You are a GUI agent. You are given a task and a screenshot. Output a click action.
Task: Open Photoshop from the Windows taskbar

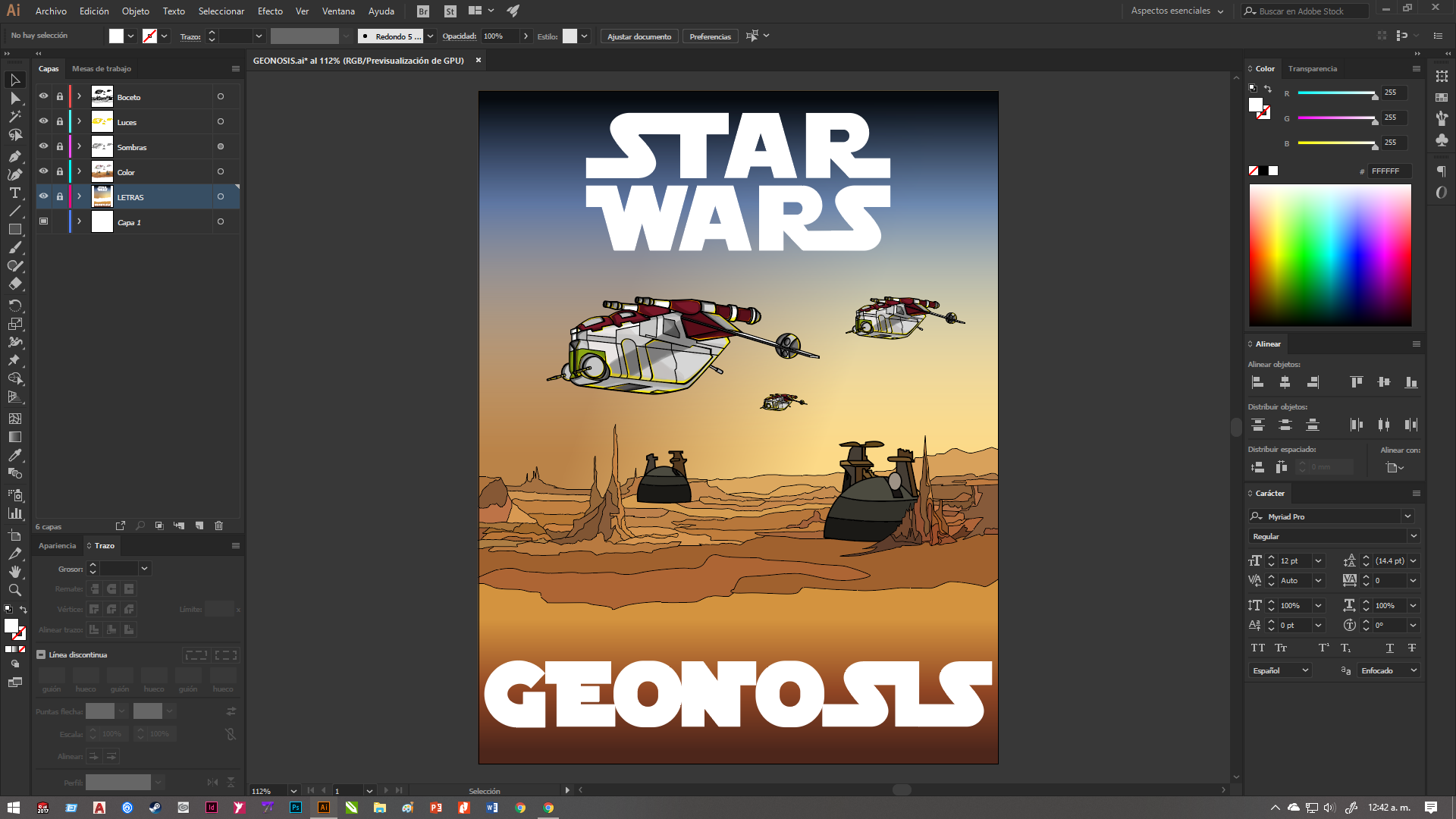point(296,808)
